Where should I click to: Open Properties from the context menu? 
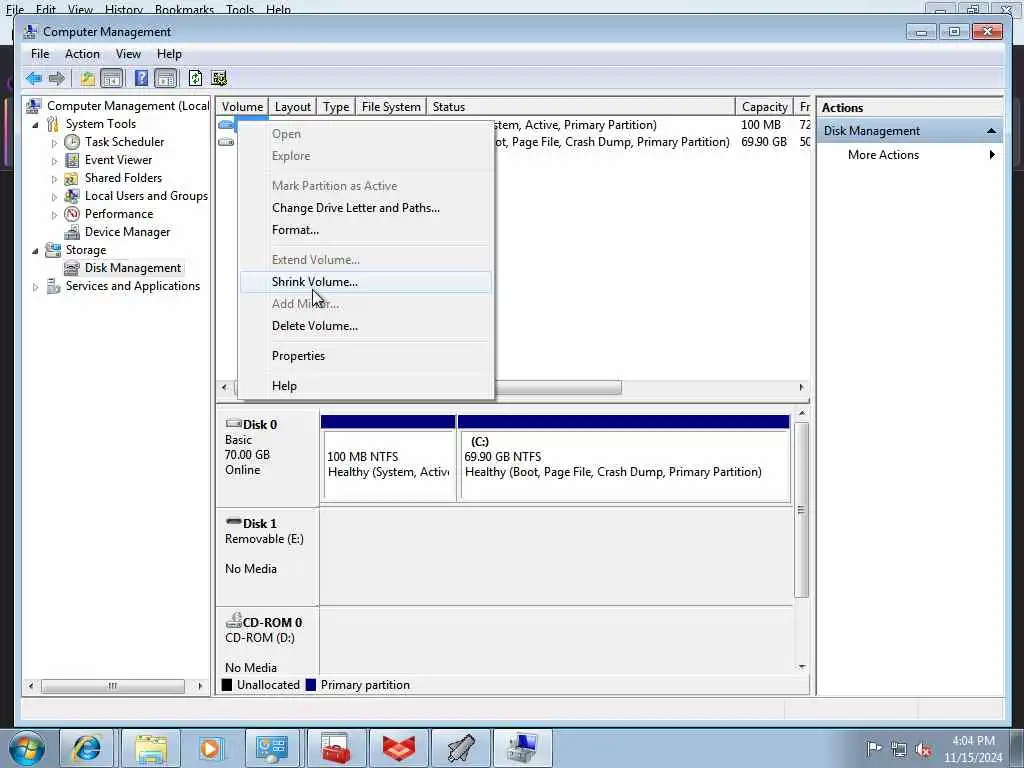365,356
